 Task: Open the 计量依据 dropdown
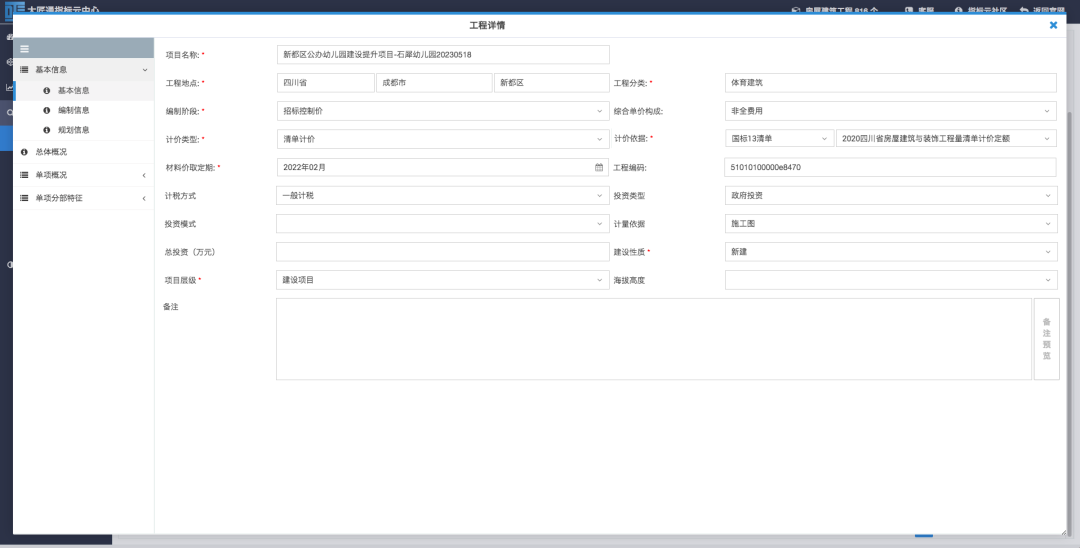(891, 224)
